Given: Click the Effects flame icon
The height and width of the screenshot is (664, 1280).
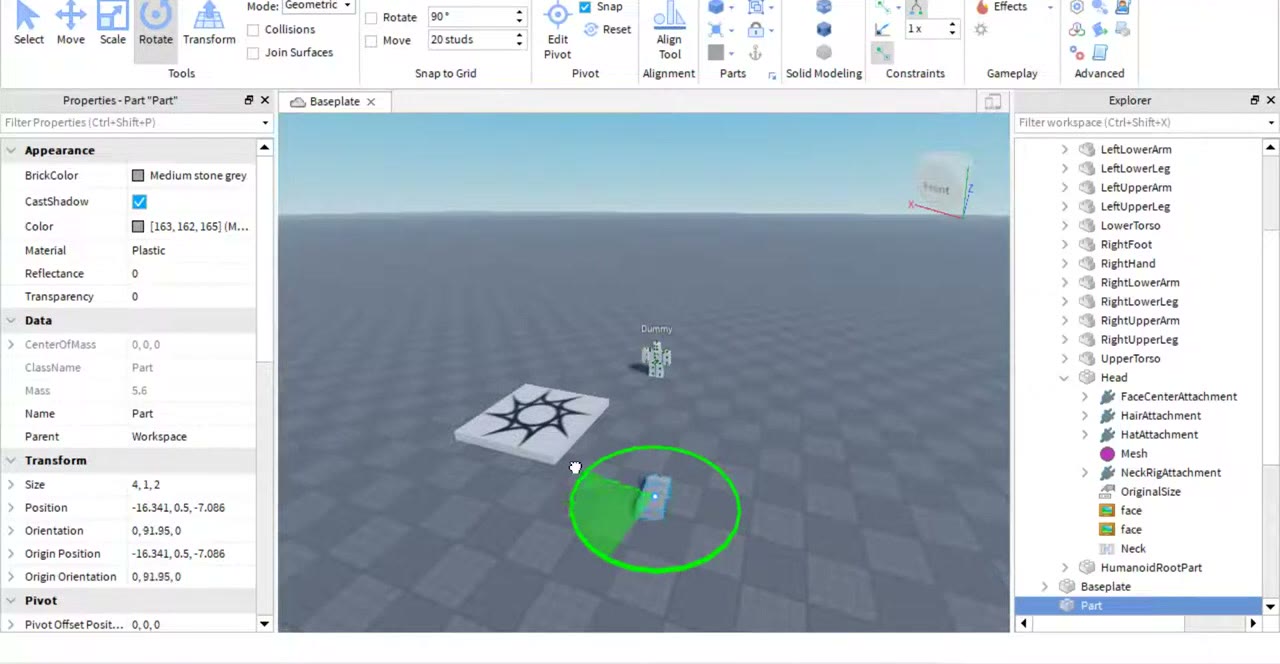Looking at the screenshot, I should [x=982, y=7].
